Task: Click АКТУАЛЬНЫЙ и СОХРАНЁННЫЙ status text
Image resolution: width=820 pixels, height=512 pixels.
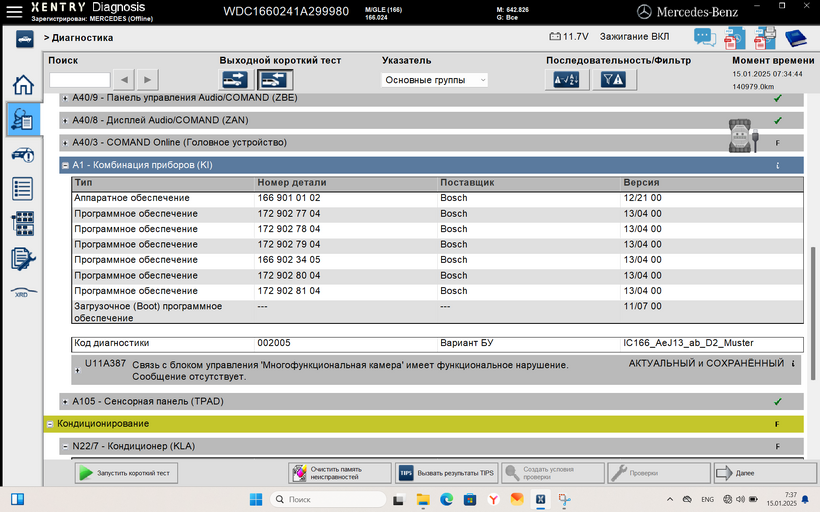Action: (706, 363)
